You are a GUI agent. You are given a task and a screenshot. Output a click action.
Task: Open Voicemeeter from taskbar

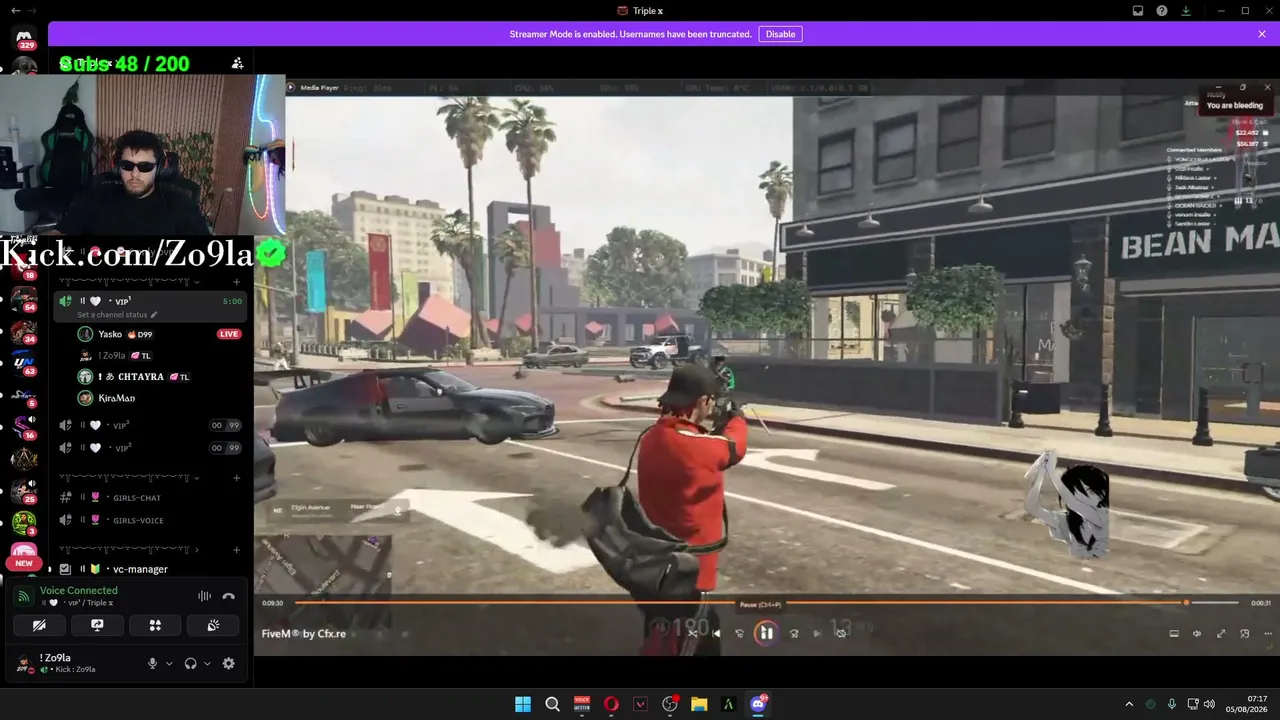(x=582, y=704)
